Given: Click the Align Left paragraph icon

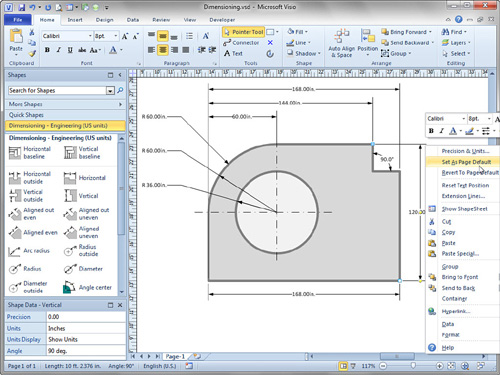Looking at the screenshot, I should (151, 50).
